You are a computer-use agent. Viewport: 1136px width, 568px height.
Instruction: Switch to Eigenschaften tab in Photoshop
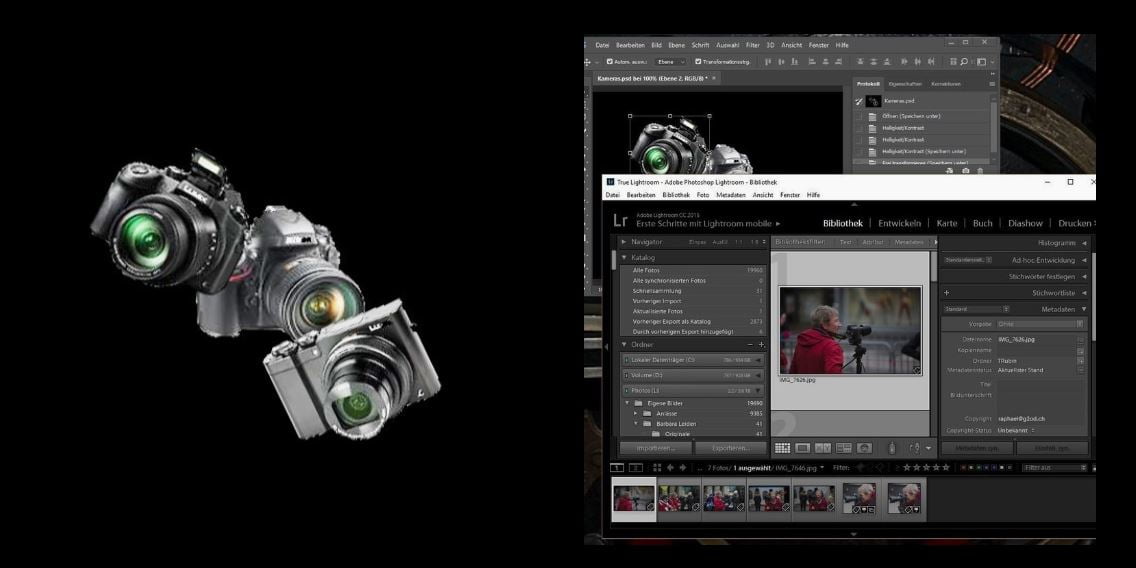[x=905, y=84]
